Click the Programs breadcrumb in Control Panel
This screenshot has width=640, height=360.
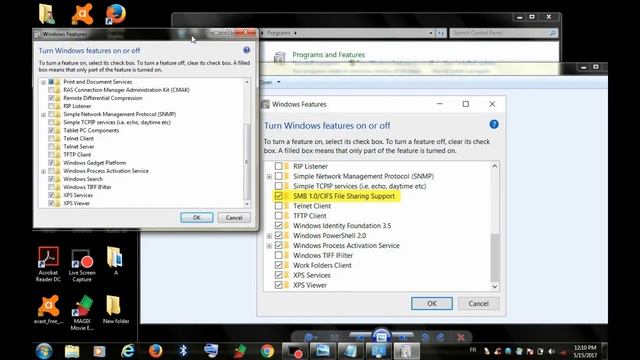coord(278,33)
